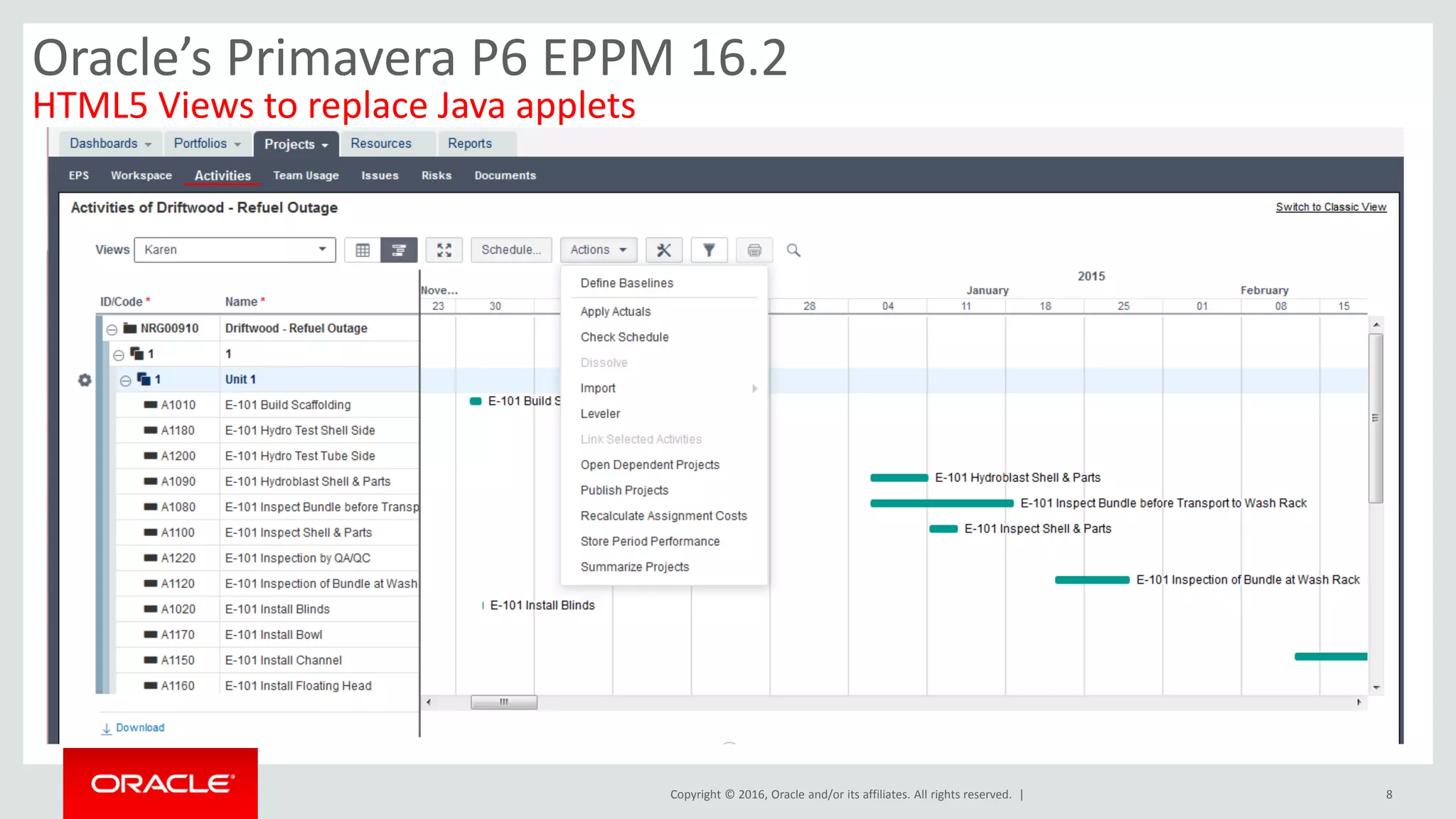Go to the Issues page
Viewport: 1456px width, 819px height.
380,176
